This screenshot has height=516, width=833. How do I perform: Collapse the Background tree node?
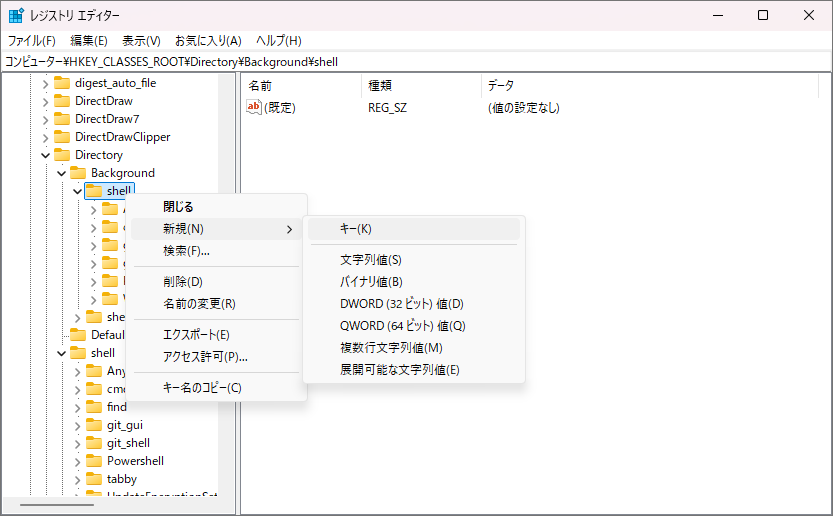pyautogui.click(x=62, y=174)
